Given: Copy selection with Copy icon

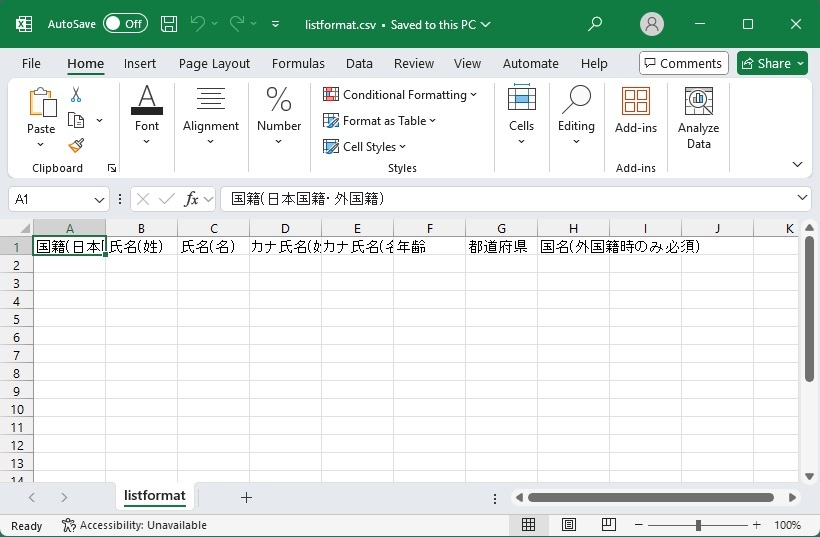Looking at the screenshot, I should tap(76, 120).
